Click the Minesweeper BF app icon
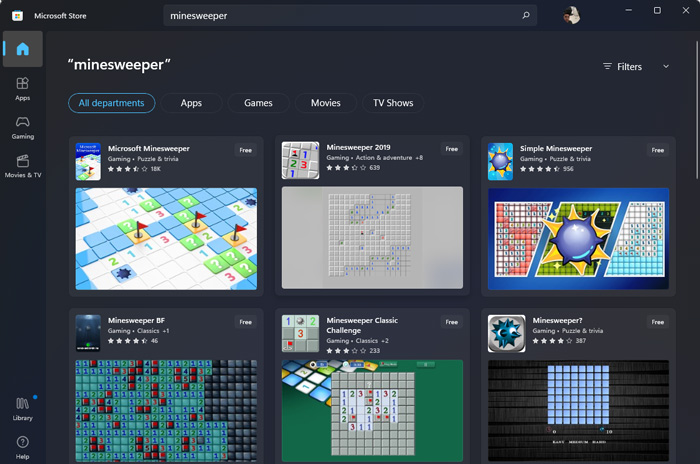Screen dimensions: 700x464 click(88, 333)
